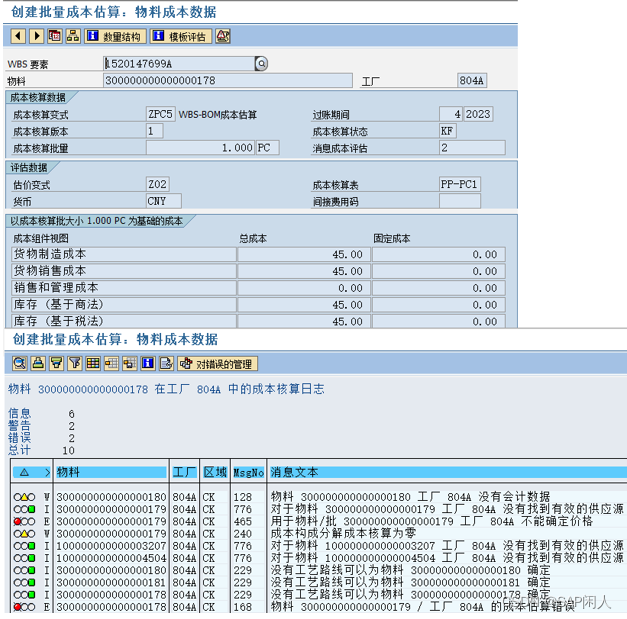Open the costing dates icon in top toolbar

pos(55,36)
